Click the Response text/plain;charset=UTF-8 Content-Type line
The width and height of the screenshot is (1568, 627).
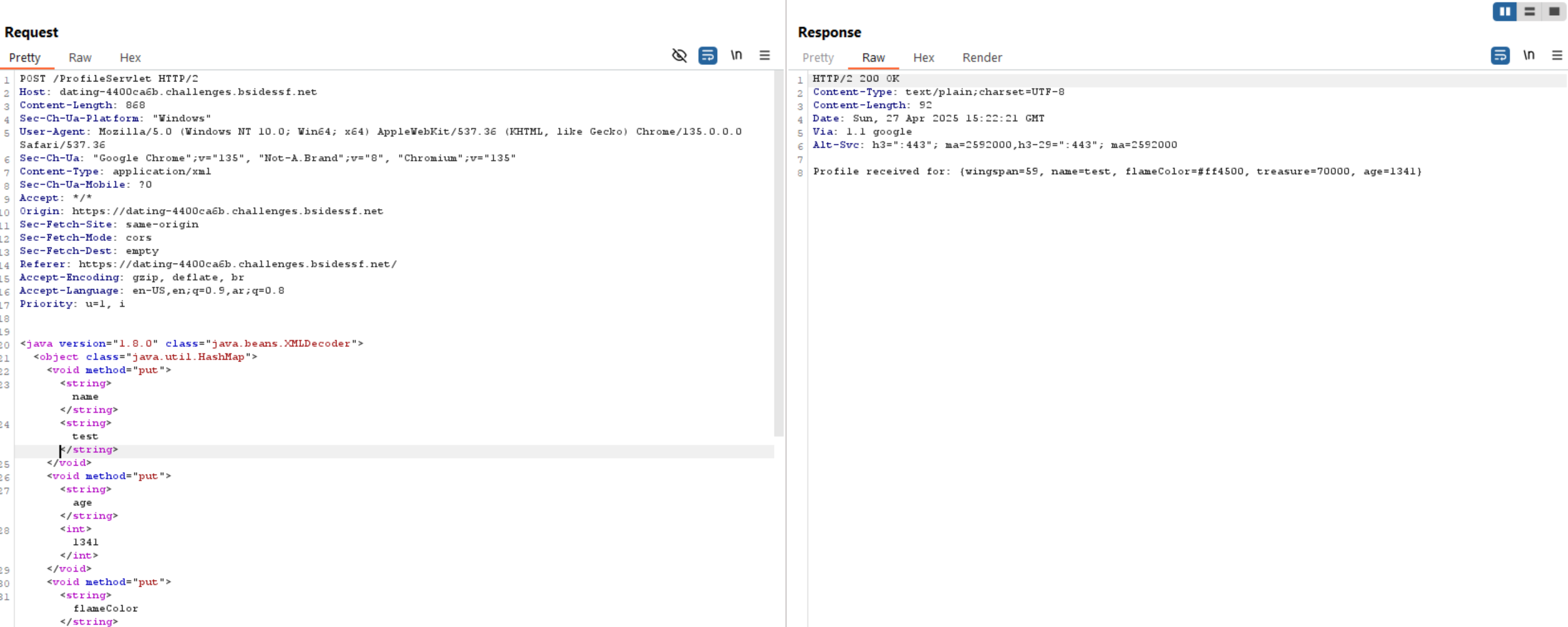point(939,92)
